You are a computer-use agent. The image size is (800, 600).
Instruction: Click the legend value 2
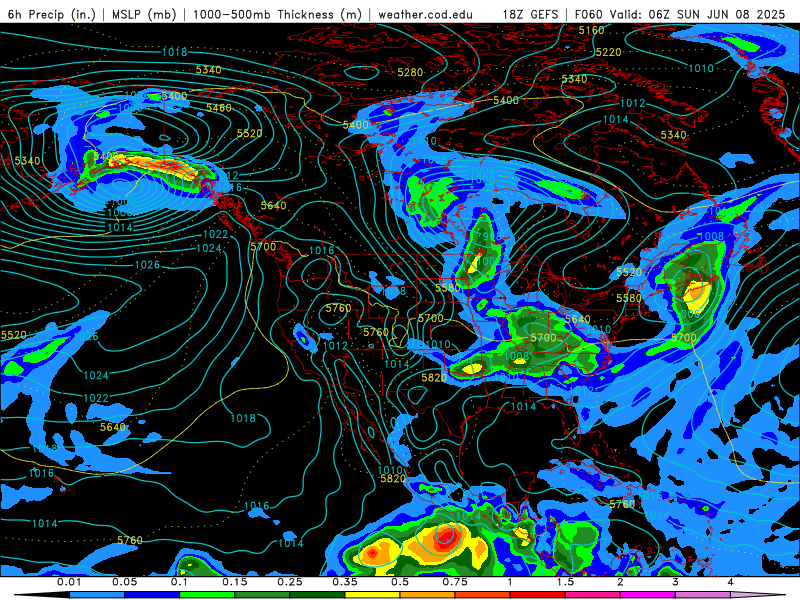pos(620,582)
